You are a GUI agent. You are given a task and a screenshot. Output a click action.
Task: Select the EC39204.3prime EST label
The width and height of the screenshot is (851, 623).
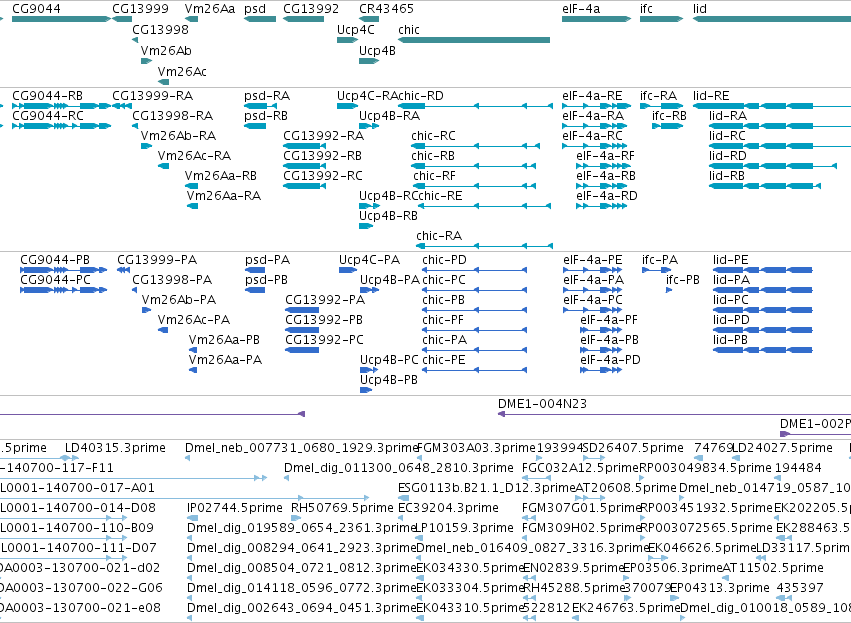click(448, 508)
